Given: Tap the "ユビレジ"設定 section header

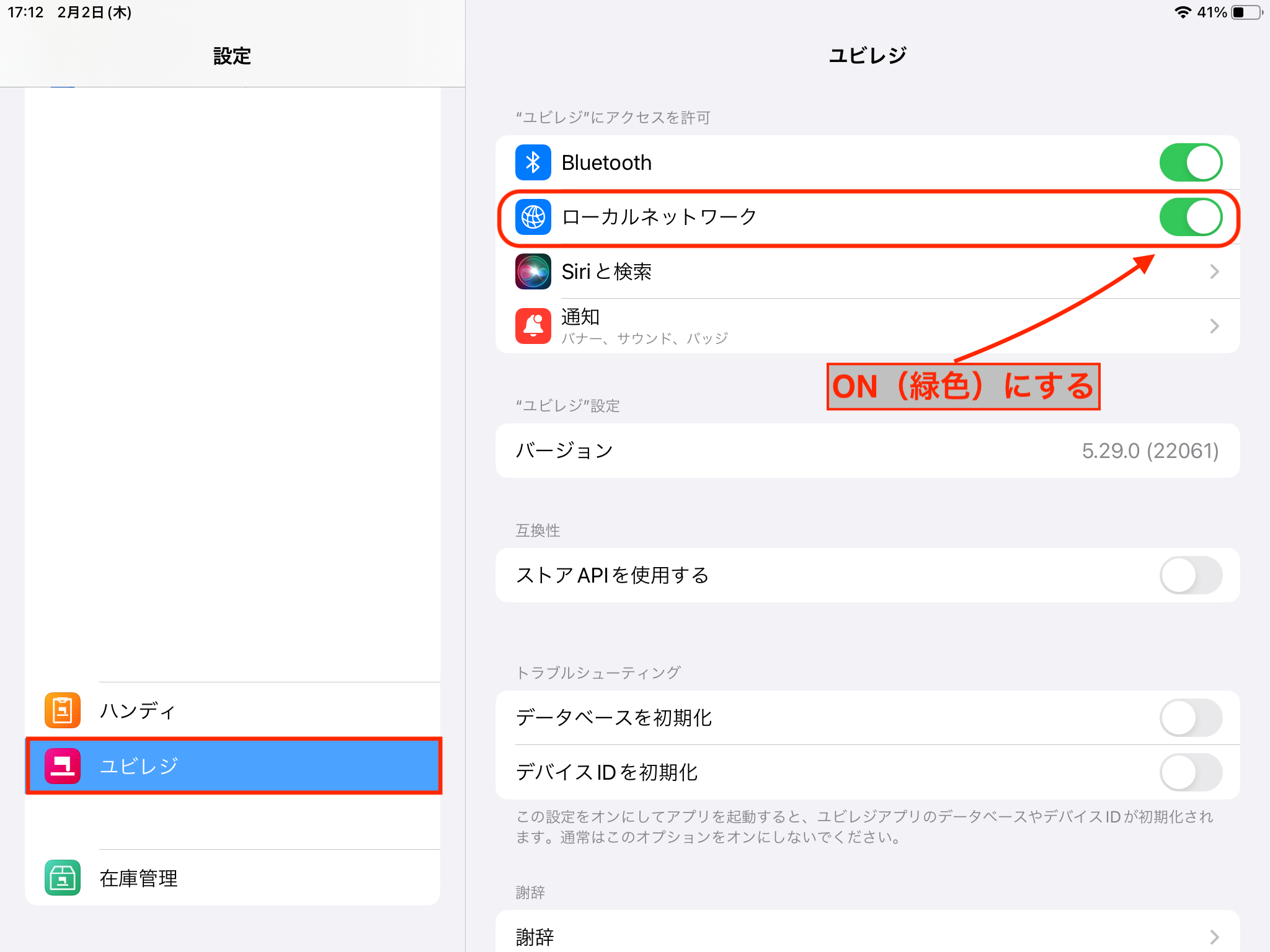Looking at the screenshot, I should click(x=568, y=406).
